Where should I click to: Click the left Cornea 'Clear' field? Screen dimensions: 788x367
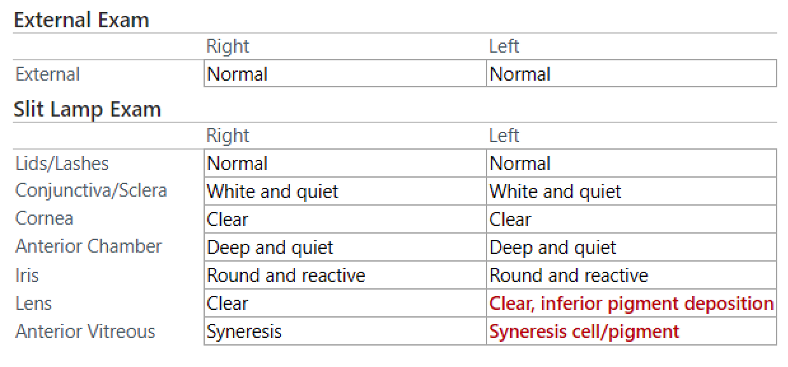point(632,219)
